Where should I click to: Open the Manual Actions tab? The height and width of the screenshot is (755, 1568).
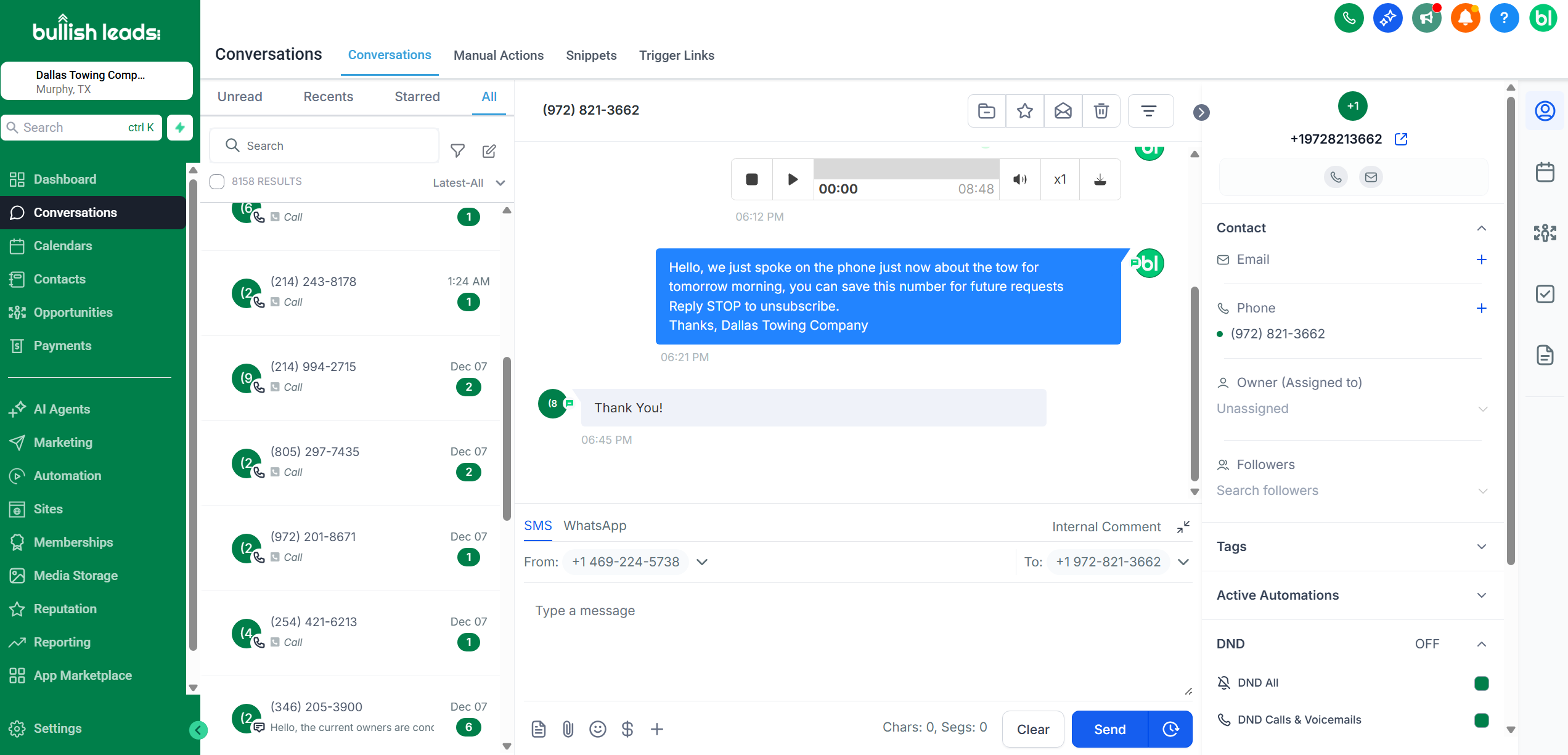point(499,55)
